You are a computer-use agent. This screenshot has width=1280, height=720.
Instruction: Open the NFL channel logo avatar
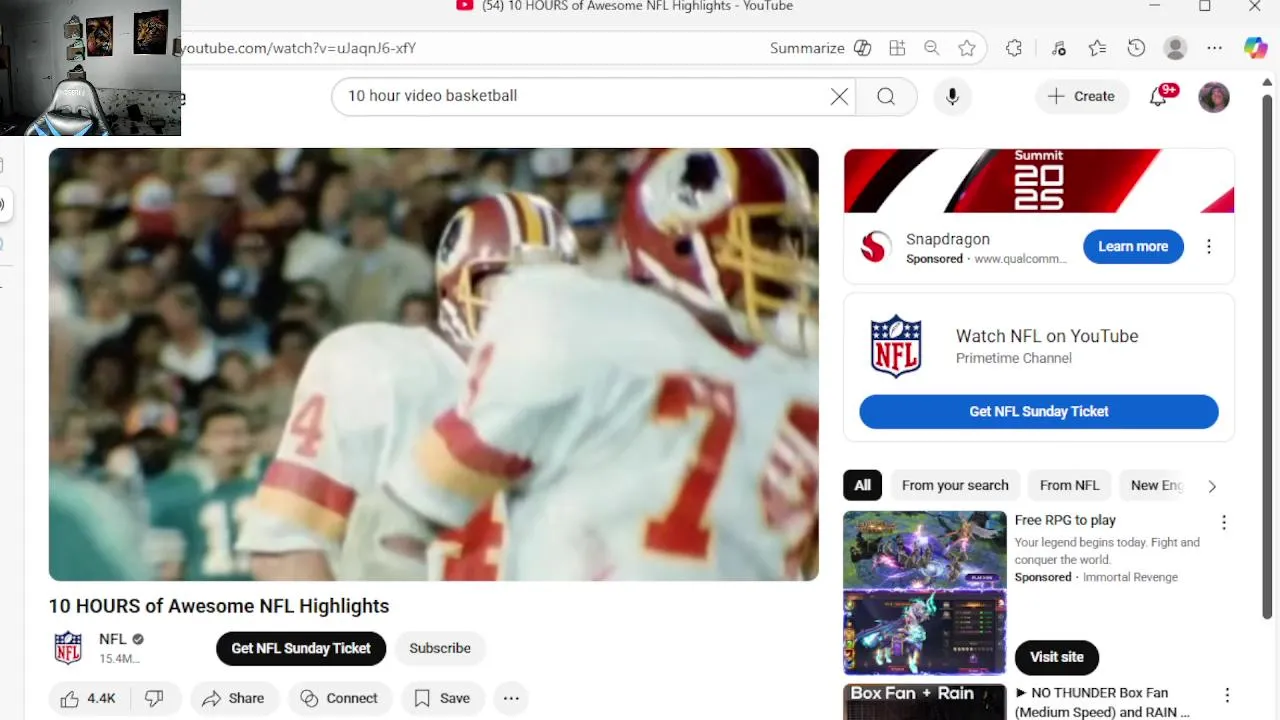point(68,648)
